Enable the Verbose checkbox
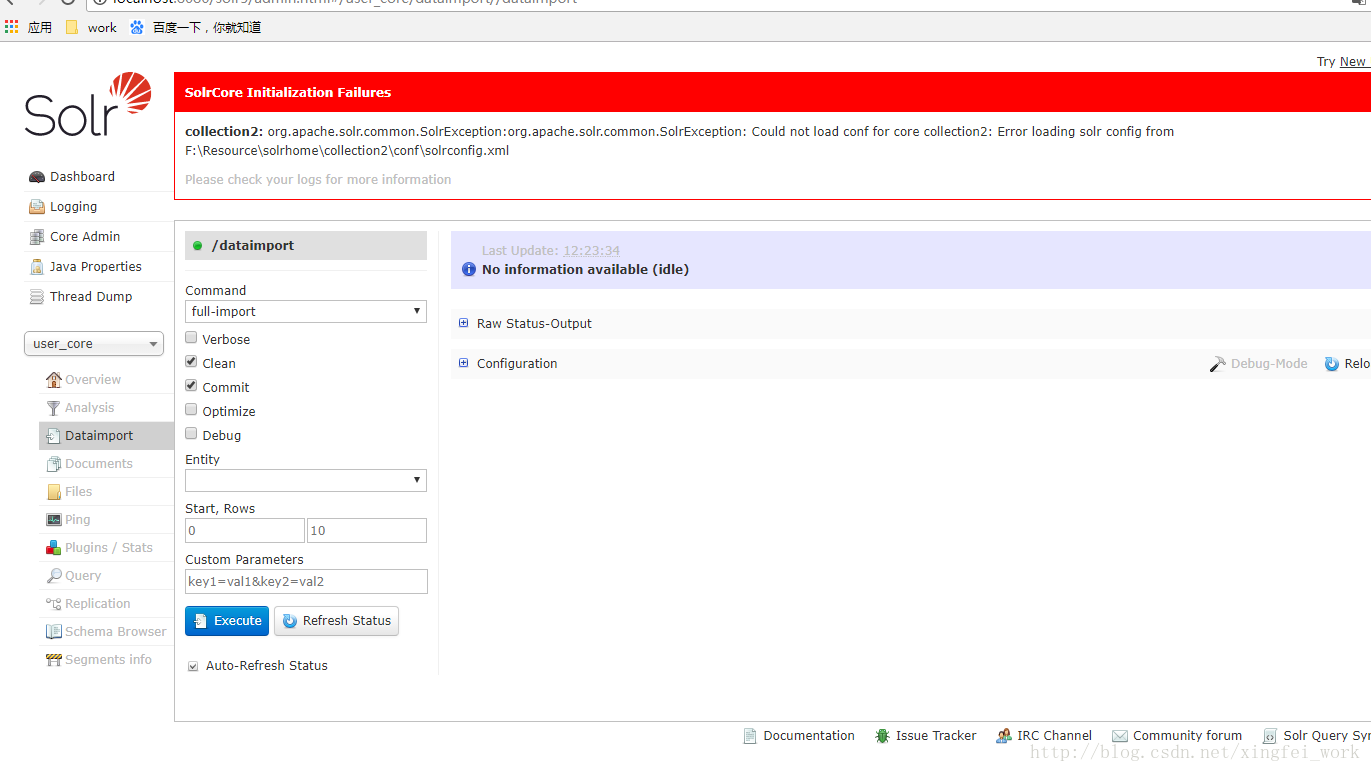The width and height of the screenshot is (1371, 772). click(x=191, y=338)
